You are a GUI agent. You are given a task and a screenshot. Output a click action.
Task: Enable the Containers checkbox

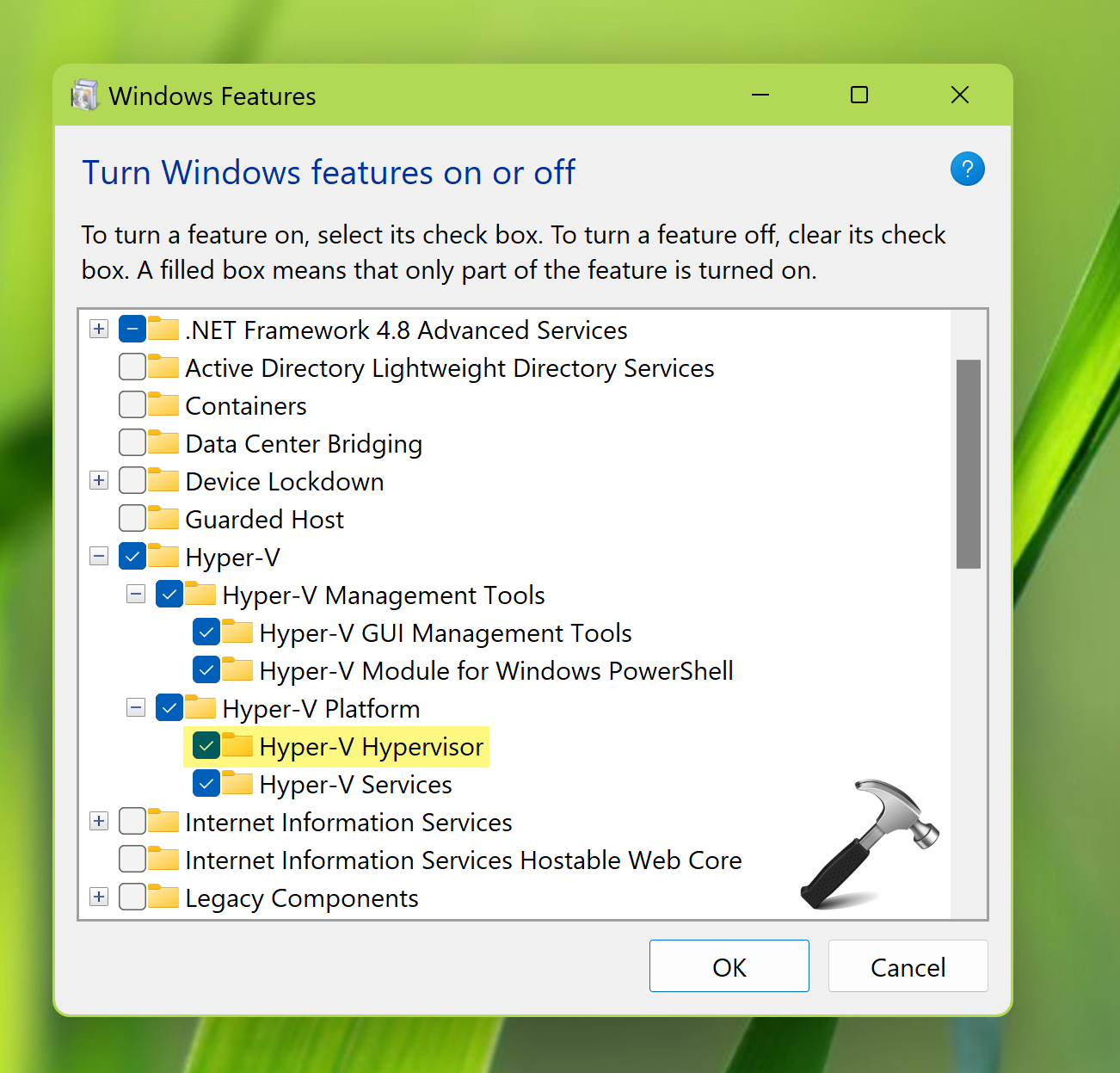tap(132, 404)
